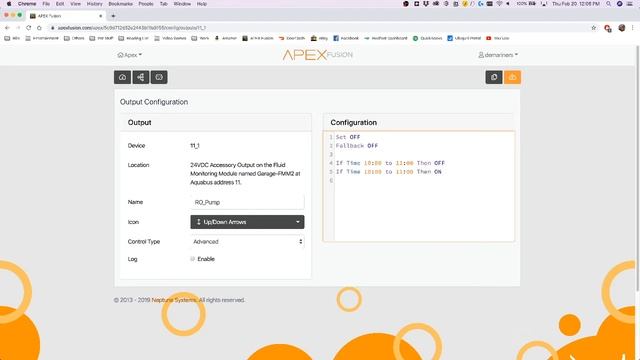This screenshot has width=640, height=360.
Task: Click the device value 11_1
Action: (x=195, y=146)
